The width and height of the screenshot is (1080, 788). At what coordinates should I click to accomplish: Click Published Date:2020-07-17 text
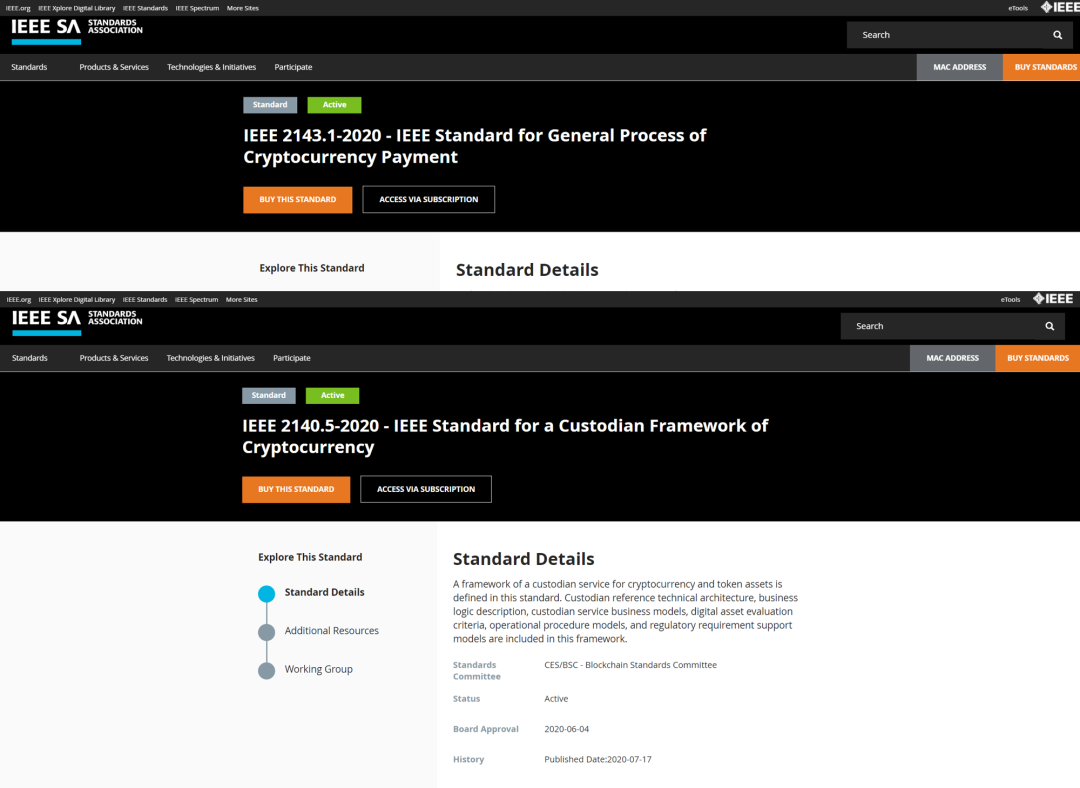coord(598,760)
